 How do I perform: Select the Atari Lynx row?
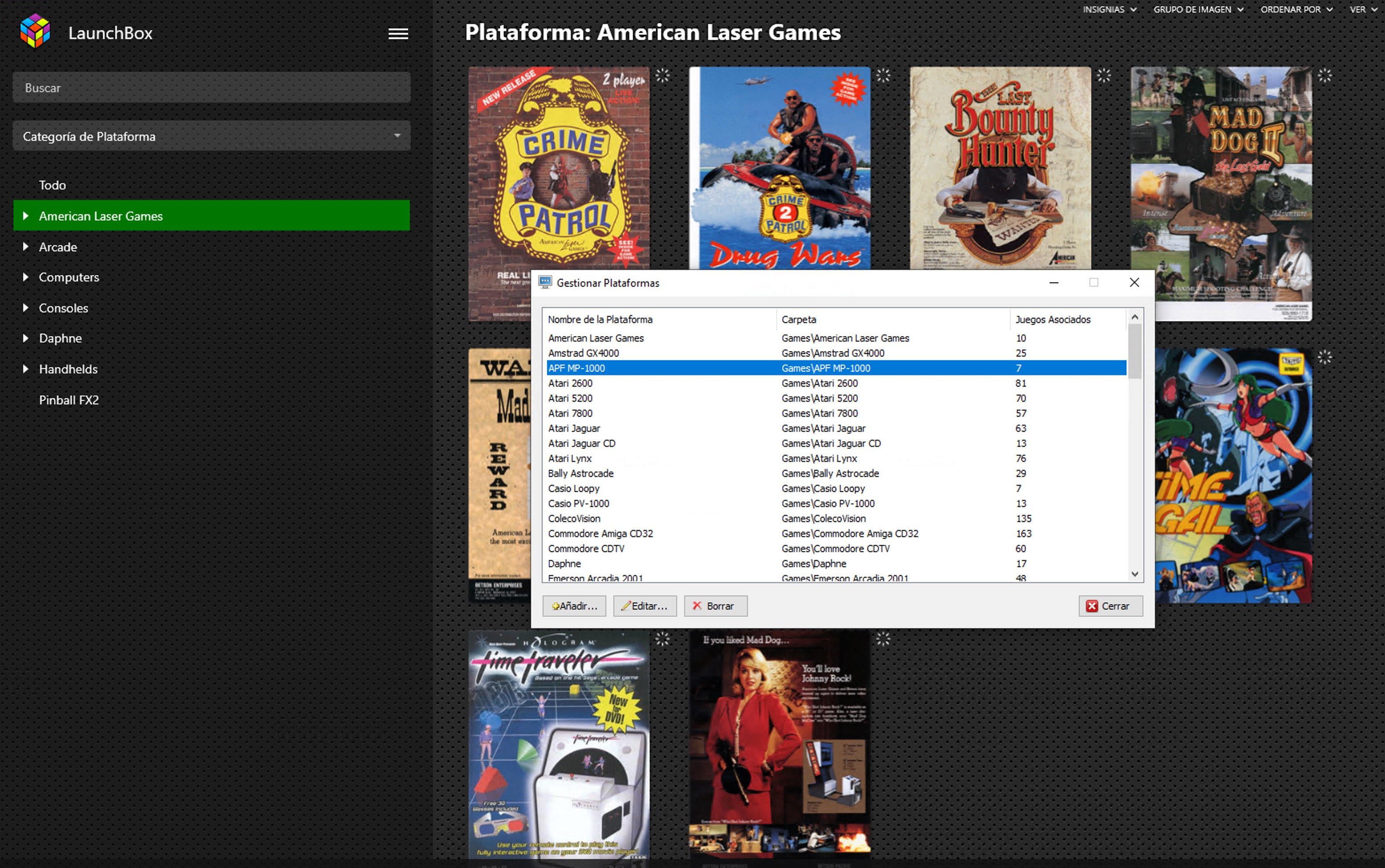[x=836, y=458]
